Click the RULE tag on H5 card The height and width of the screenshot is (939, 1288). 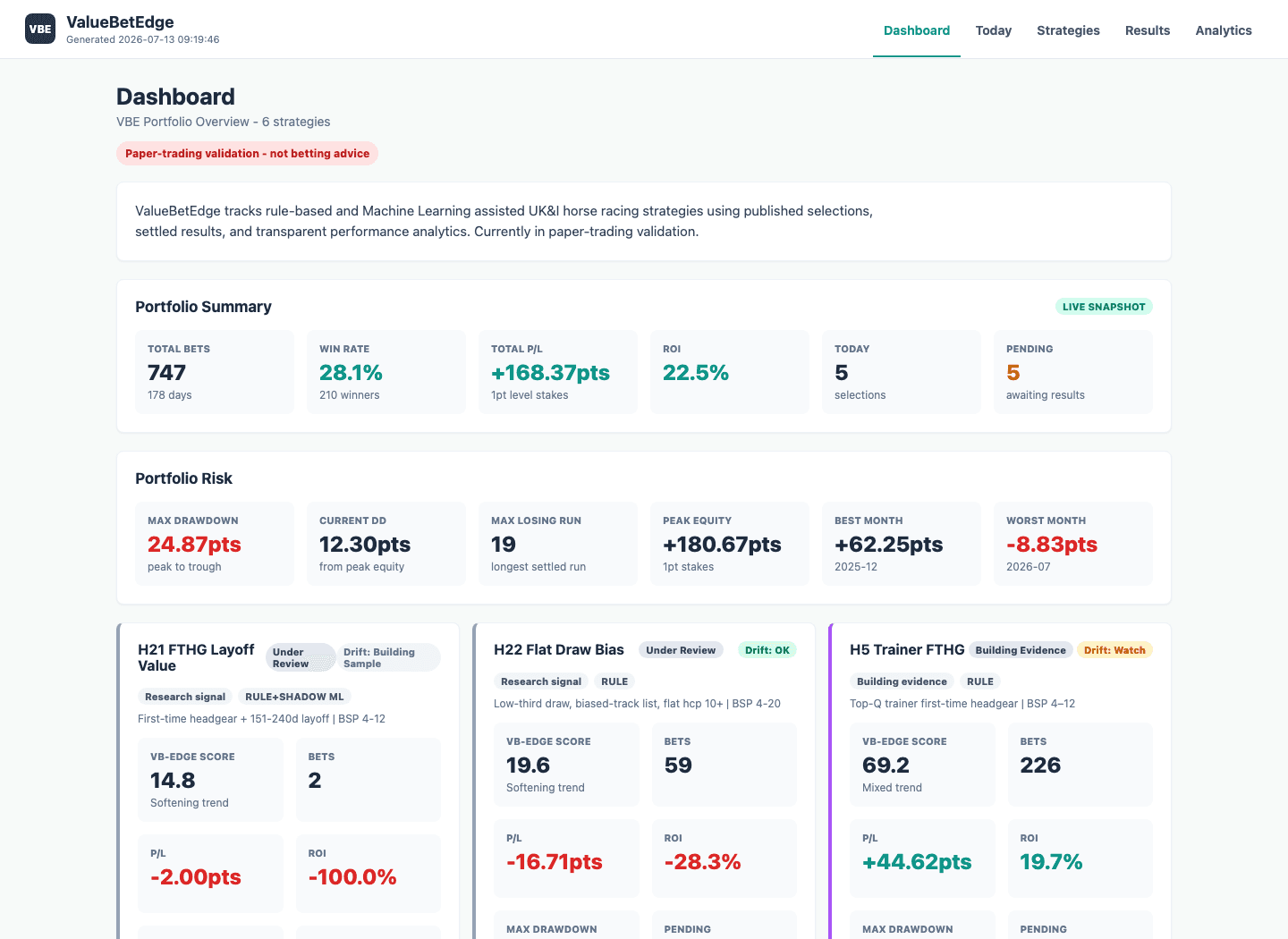coord(980,681)
